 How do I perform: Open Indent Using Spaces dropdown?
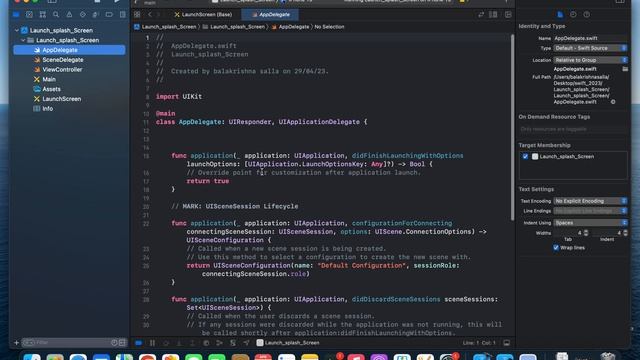(590, 223)
